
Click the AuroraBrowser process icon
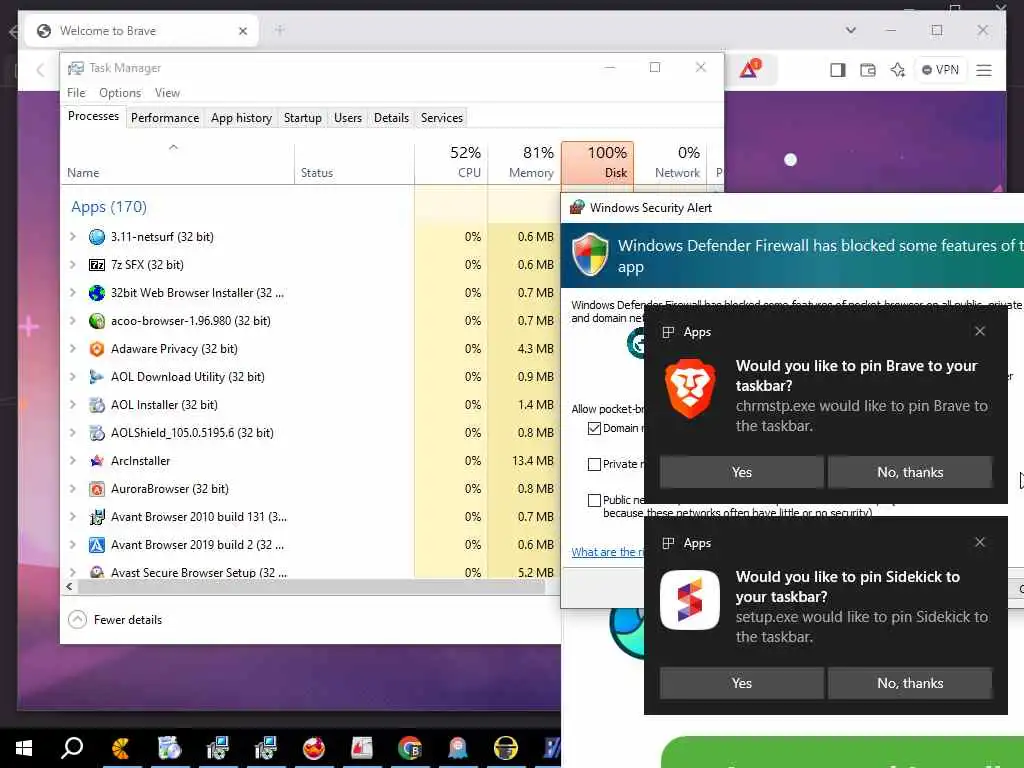click(x=97, y=489)
